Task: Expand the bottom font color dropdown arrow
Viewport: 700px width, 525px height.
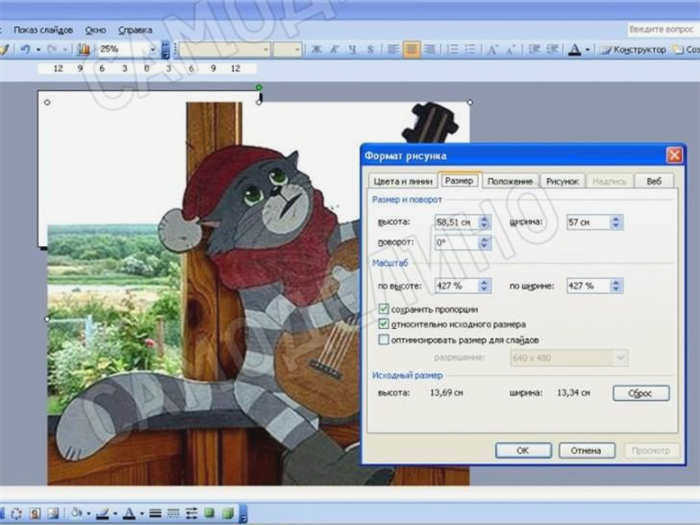Action: coord(142,514)
